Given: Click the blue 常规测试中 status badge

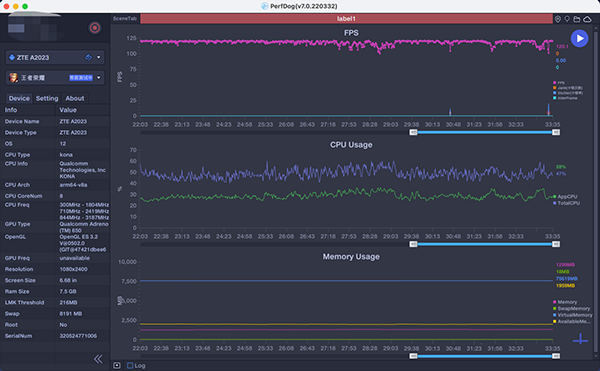Looking at the screenshot, I should click(81, 78).
